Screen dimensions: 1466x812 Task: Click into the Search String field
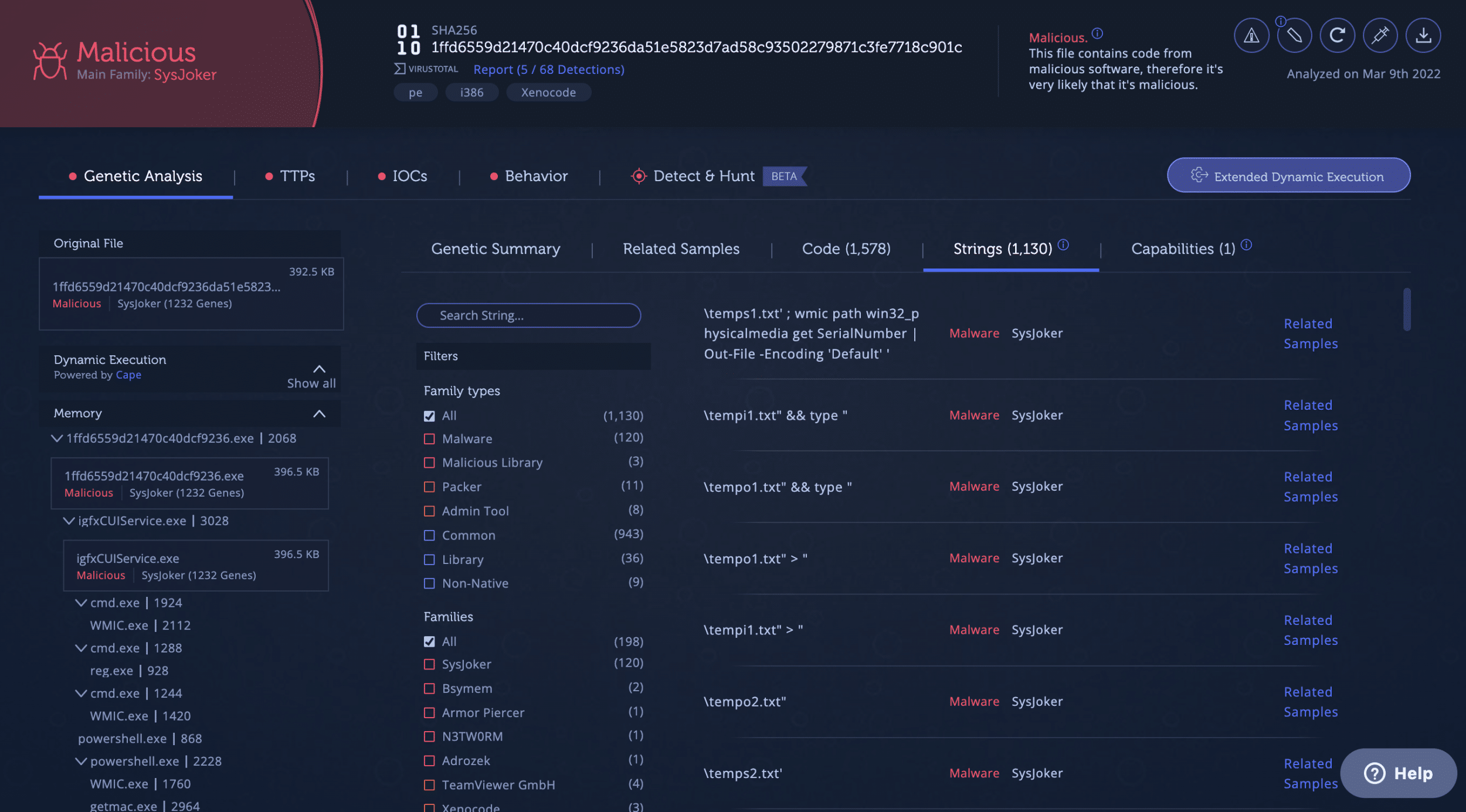coord(528,315)
